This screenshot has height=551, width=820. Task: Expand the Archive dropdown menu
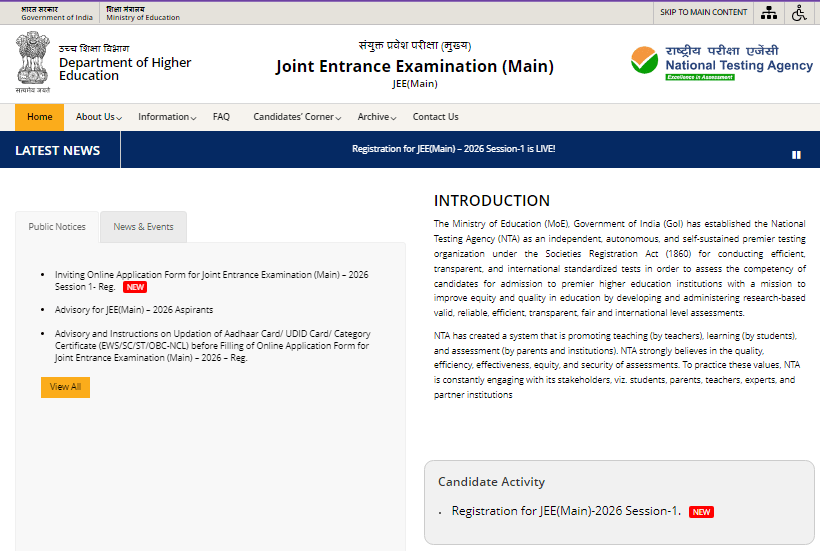(377, 117)
